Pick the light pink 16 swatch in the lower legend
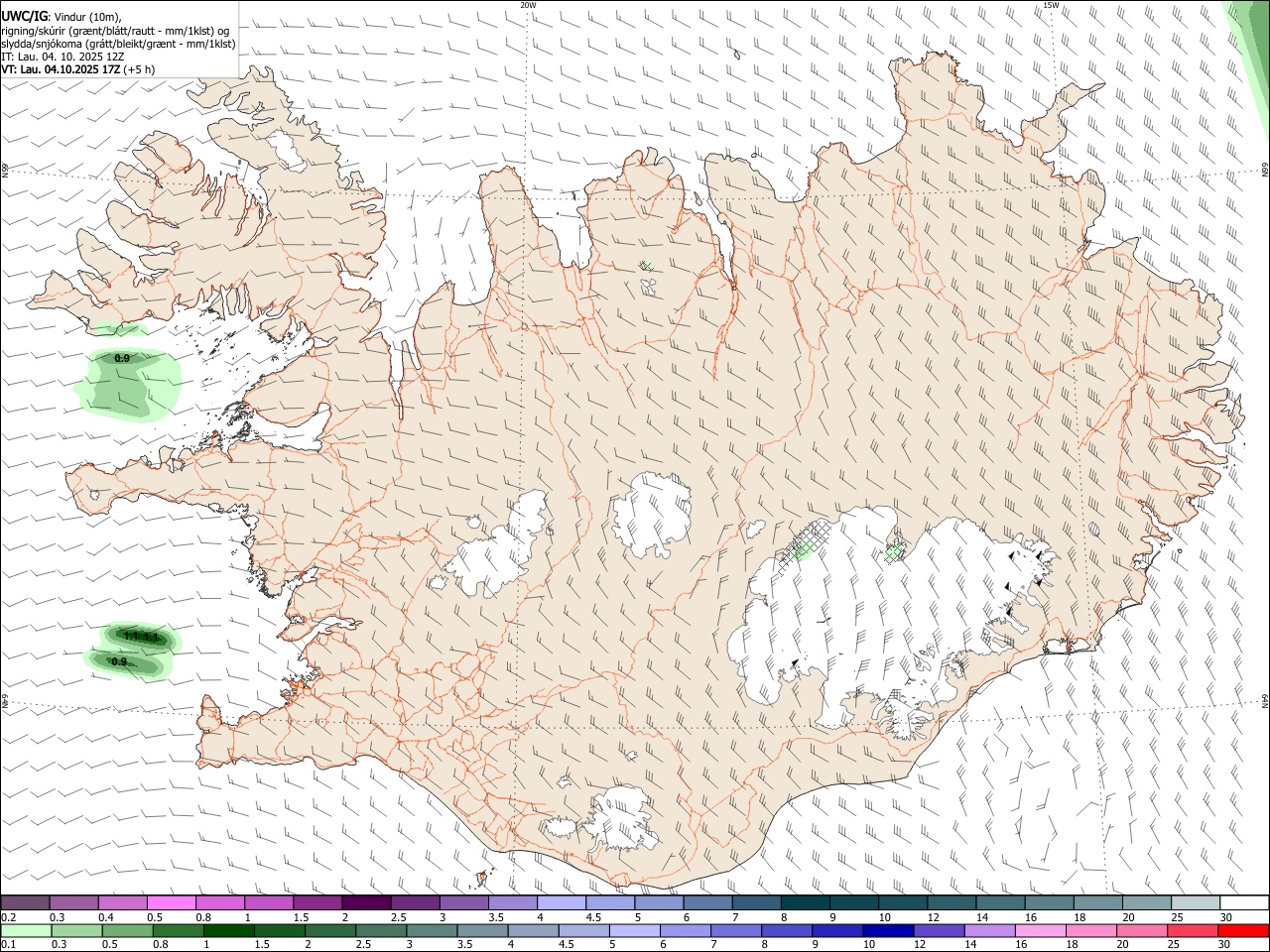This screenshot has height=952, width=1270. click(x=1040, y=930)
